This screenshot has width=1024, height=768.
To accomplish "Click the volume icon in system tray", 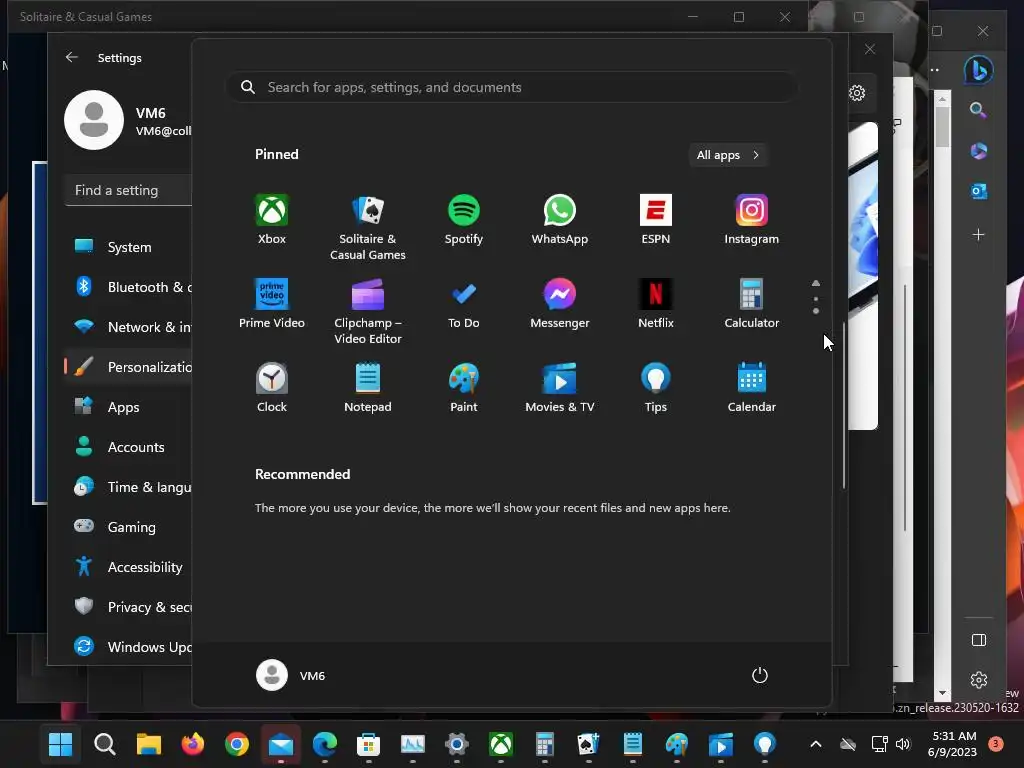I will 903,744.
